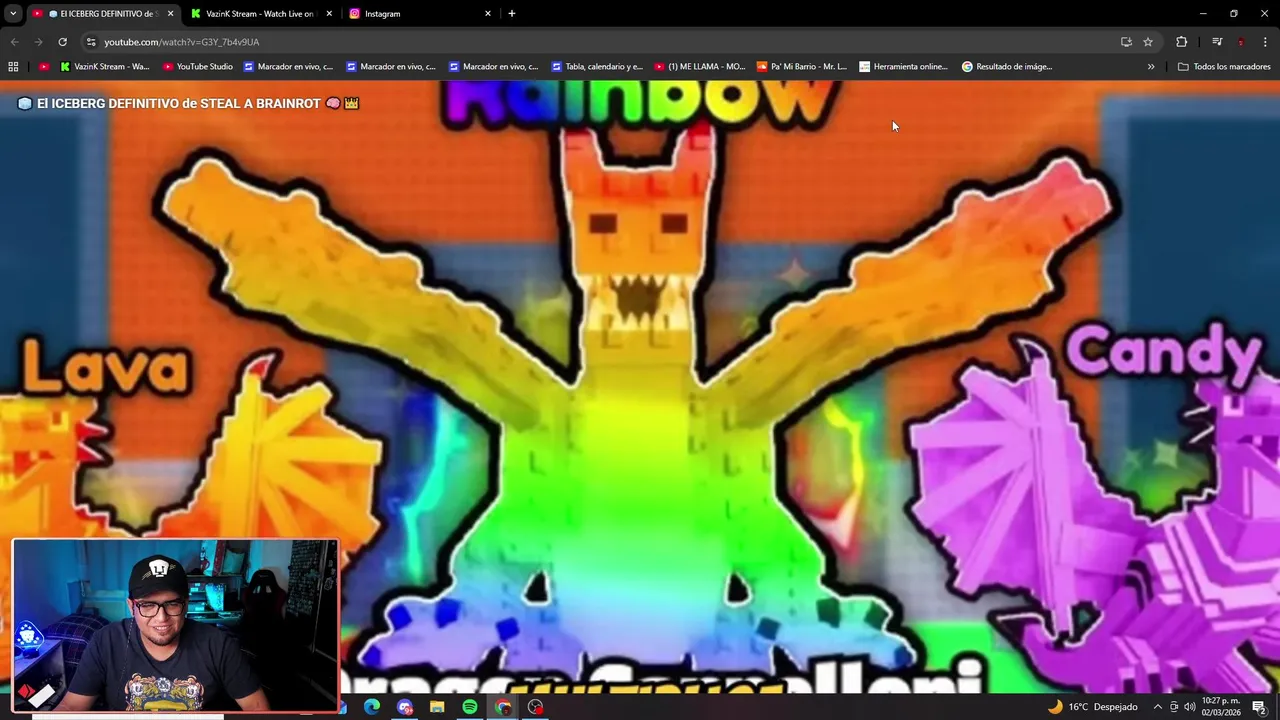Click the install/cast icon in address bar
Screen dimensions: 1280x720
pyautogui.click(x=1126, y=42)
